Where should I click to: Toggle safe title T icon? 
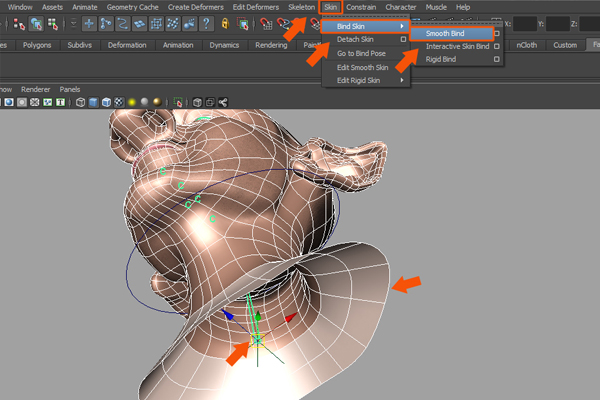[60, 102]
